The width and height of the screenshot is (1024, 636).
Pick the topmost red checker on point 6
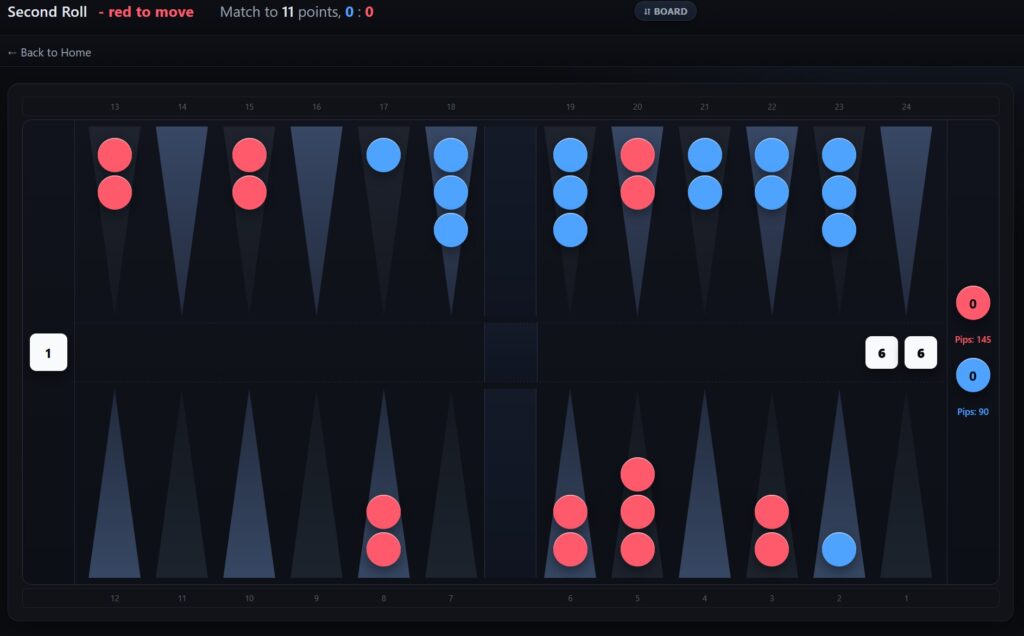[570, 512]
